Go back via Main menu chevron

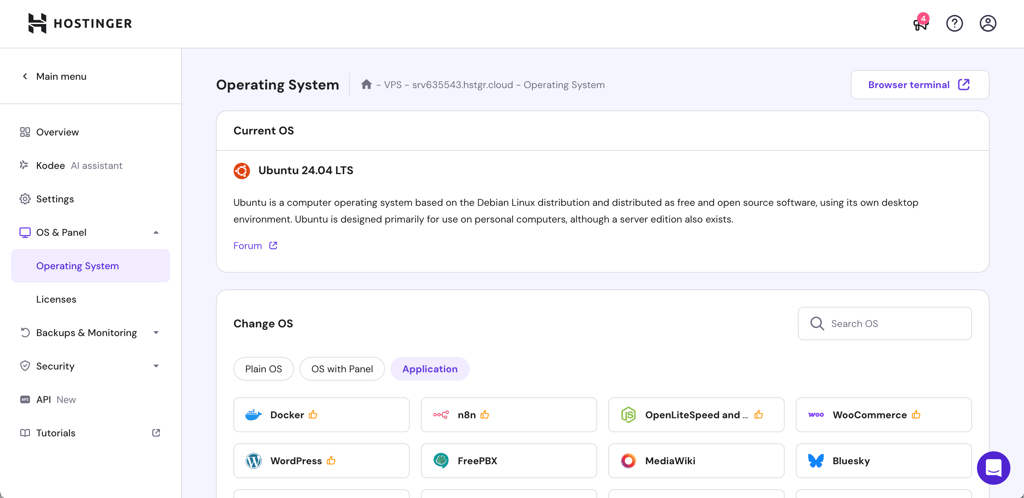(25, 76)
